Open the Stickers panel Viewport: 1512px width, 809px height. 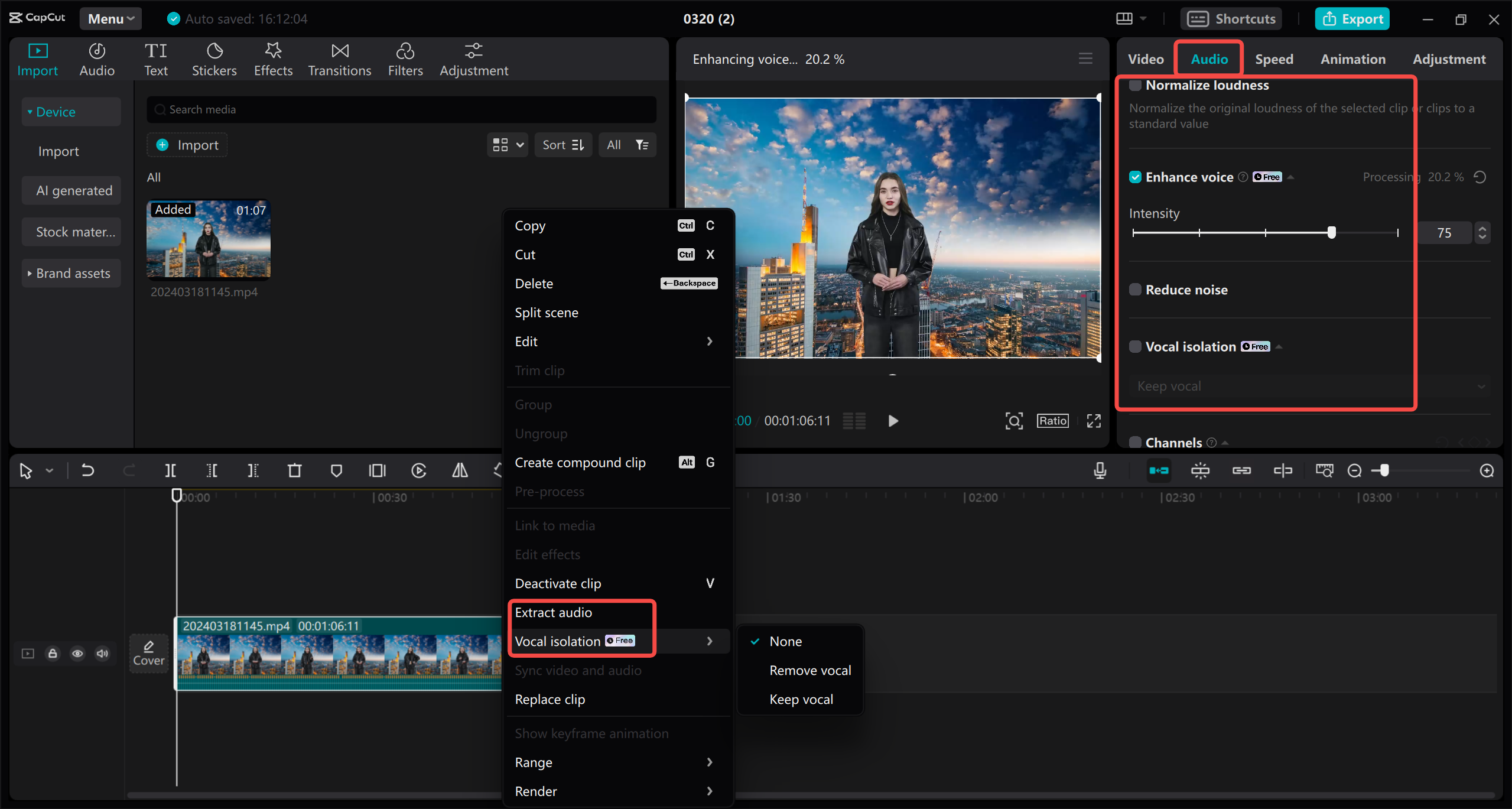point(214,59)
